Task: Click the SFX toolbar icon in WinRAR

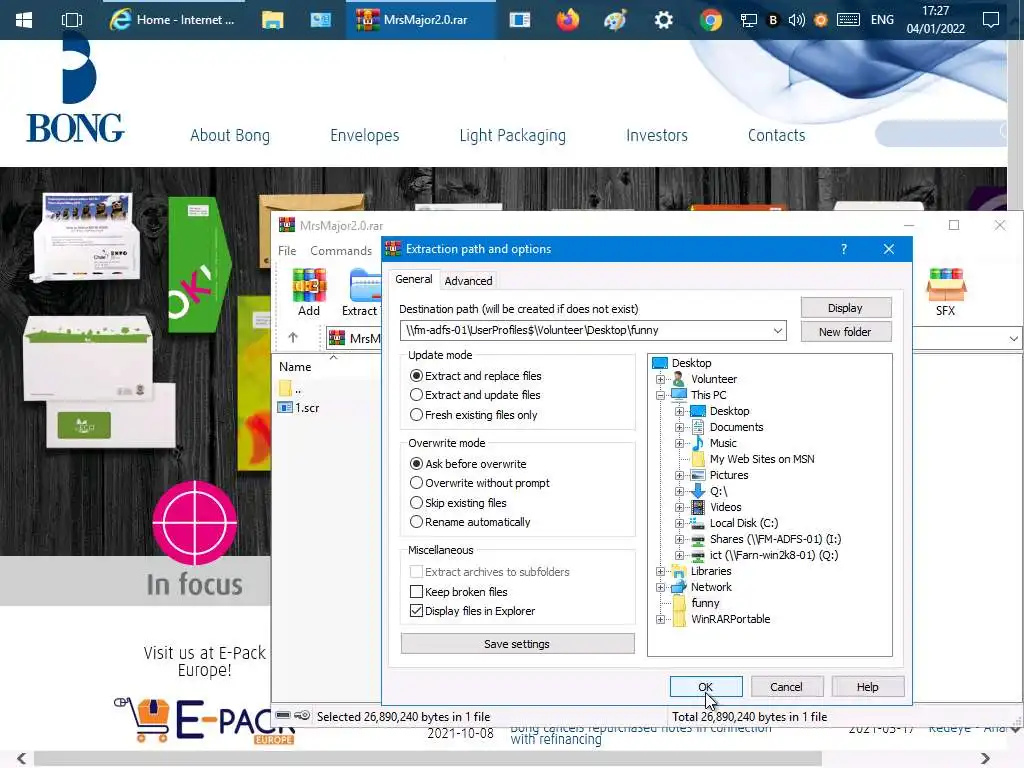Action: pos(946,292)
